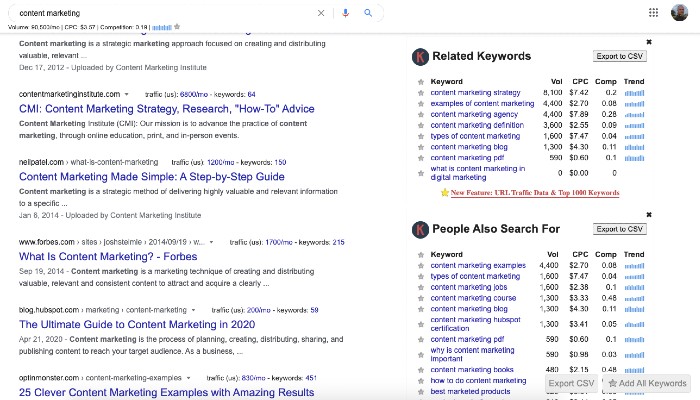The height and width of the screenshot is (400, 700).
Task: Close the Related Keywords widget
Action: coord(648,42)
